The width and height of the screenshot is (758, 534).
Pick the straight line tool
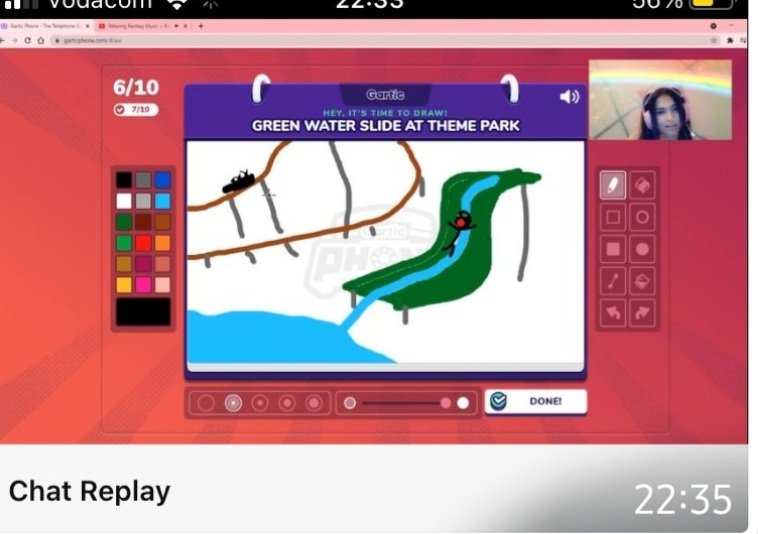coord(613,281)
